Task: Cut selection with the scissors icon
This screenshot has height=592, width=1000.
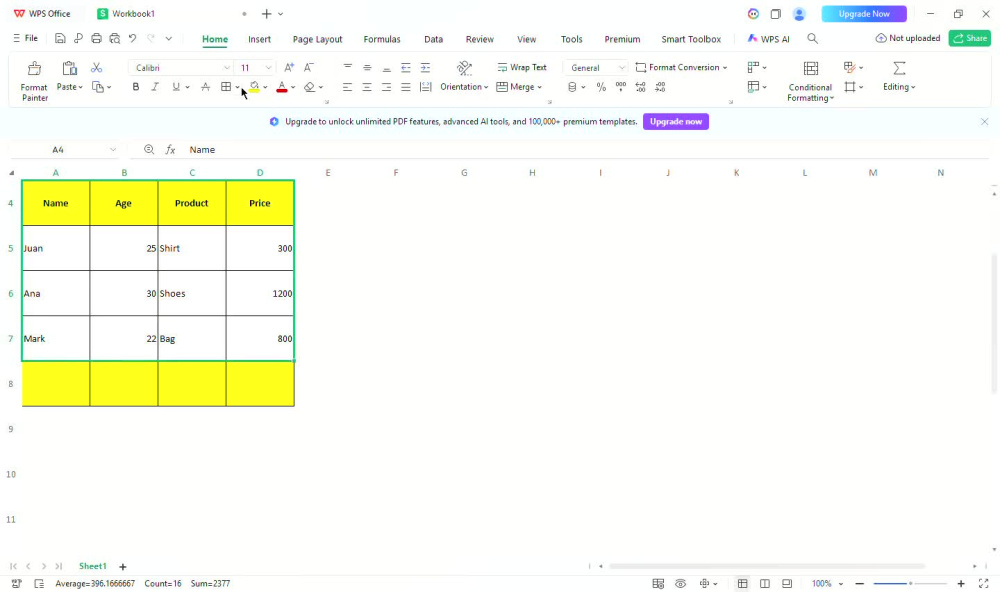Action: click(96, 68)
